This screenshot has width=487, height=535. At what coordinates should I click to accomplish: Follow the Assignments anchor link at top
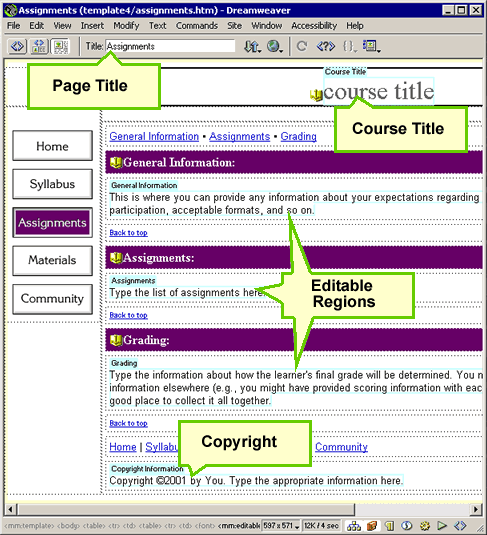pos(240,136)
